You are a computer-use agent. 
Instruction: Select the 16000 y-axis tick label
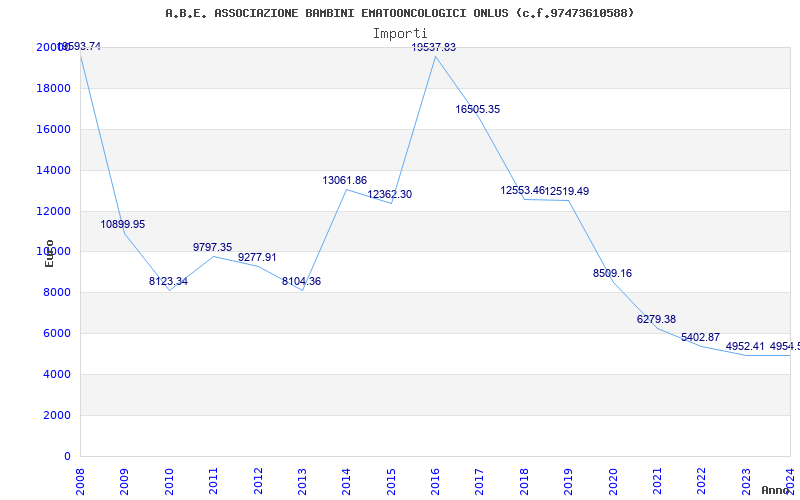pos(53,129)
